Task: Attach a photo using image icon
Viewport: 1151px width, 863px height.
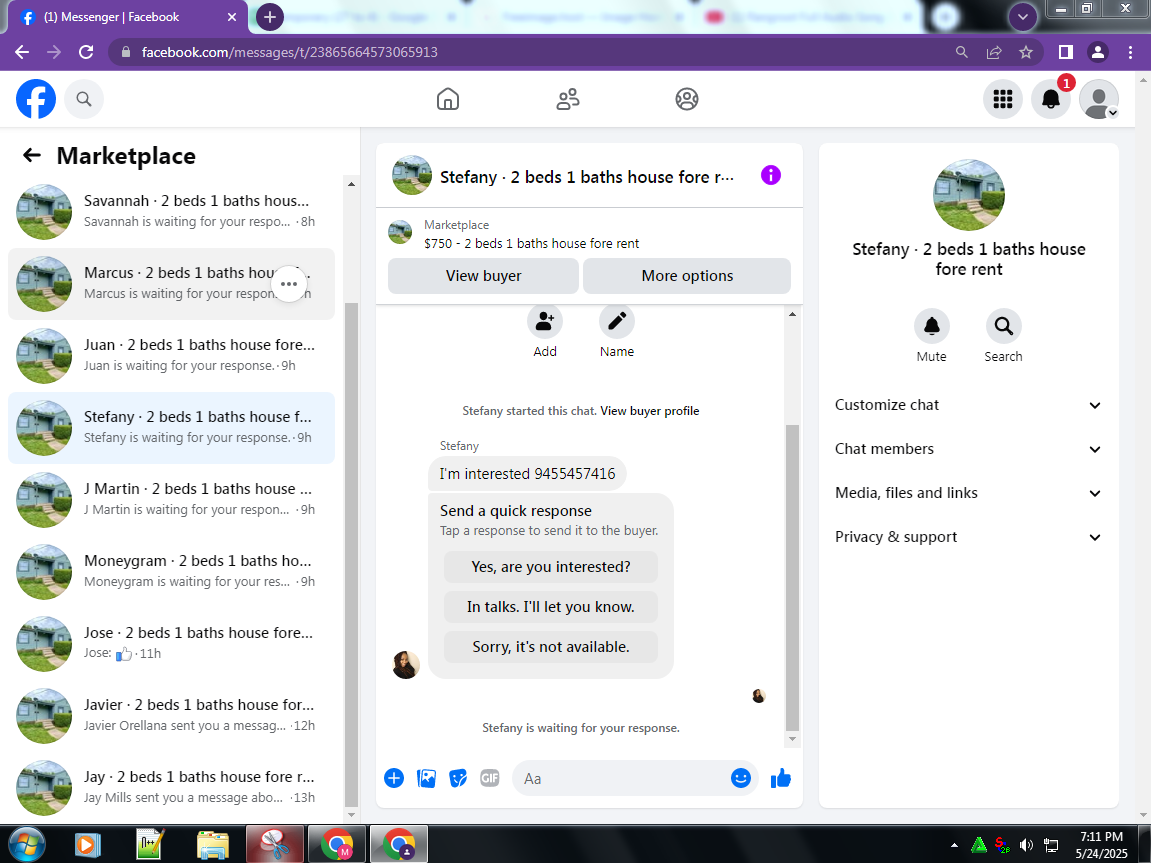Action: click(x=426, y=779)
